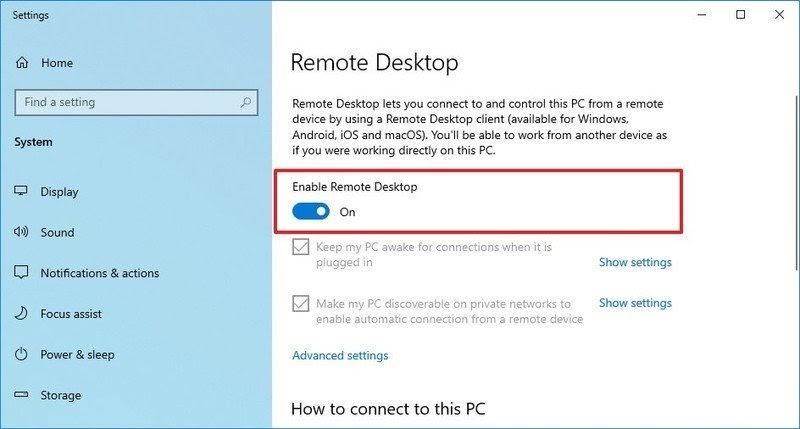Maximize the Settings window

pyautogui.click(x=740, y=15)
